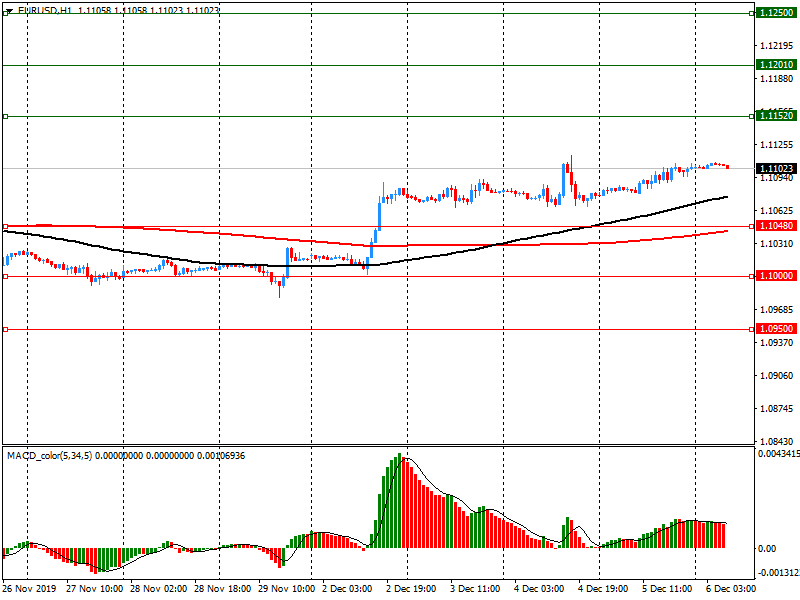Click the 1.11880 price scale value
Screen dimensions: 800x600
(777, 79)
